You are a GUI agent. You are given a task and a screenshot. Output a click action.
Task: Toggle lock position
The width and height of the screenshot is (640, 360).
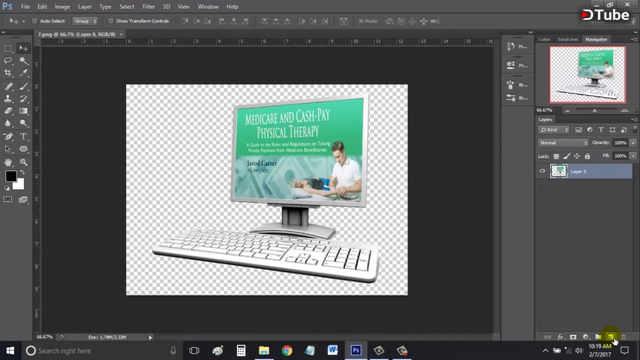click(577, 156)
